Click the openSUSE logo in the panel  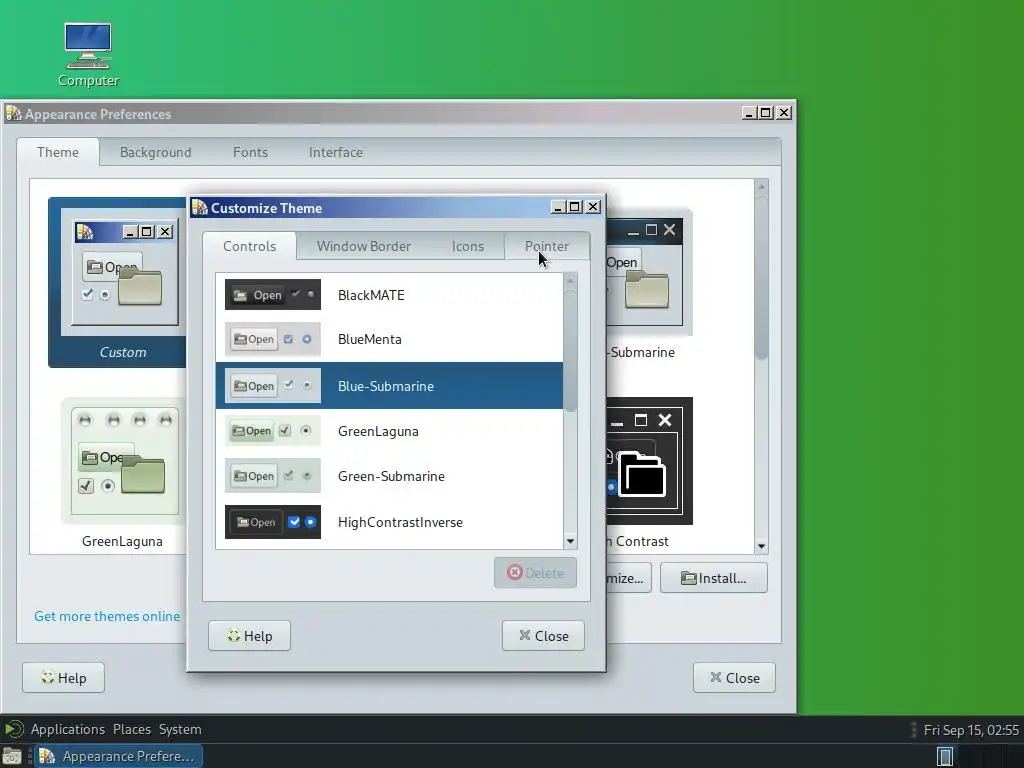[14, 729]
